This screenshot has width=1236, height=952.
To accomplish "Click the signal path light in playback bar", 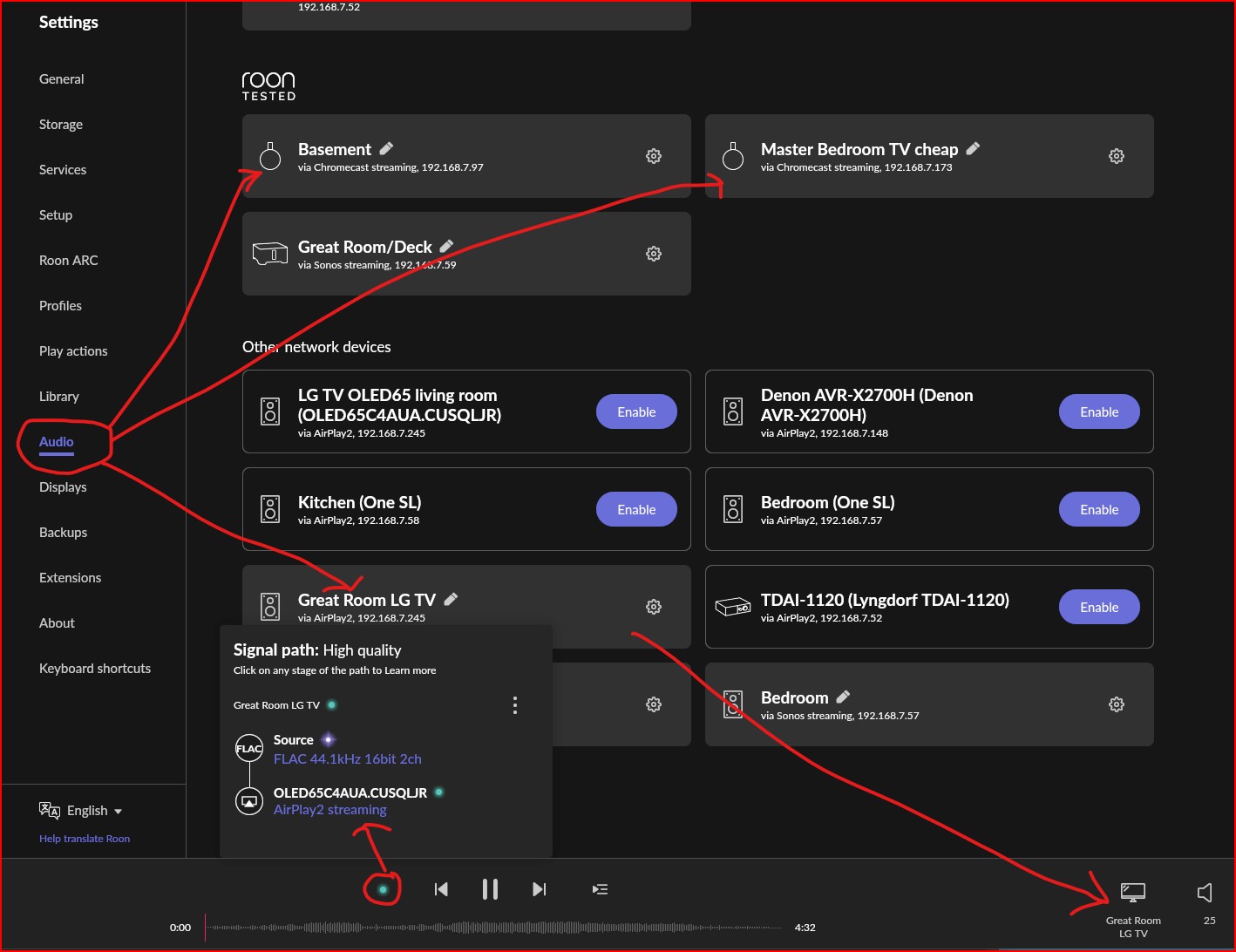I will 383,889.
